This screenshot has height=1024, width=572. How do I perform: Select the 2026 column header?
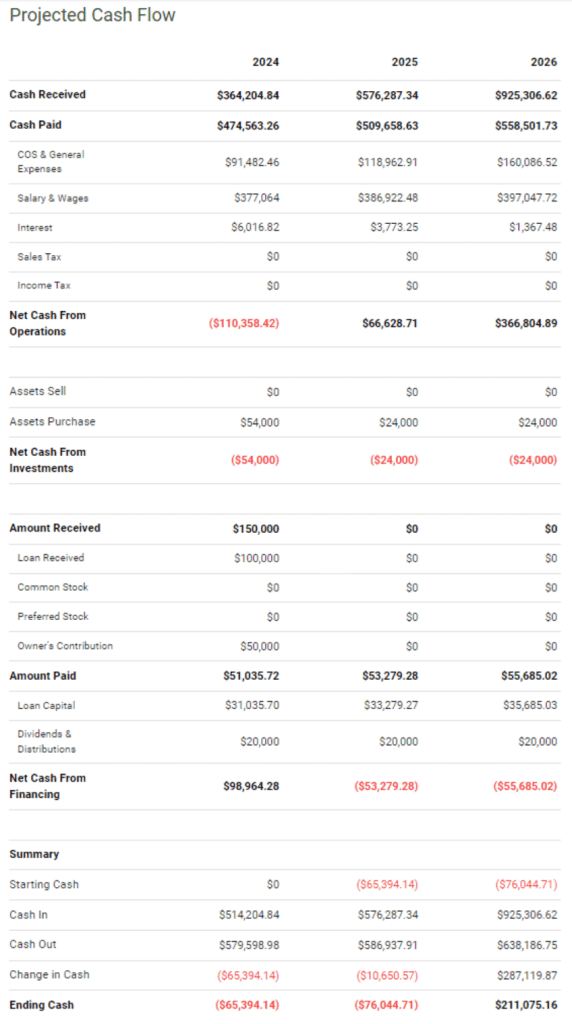coord(544,62)
